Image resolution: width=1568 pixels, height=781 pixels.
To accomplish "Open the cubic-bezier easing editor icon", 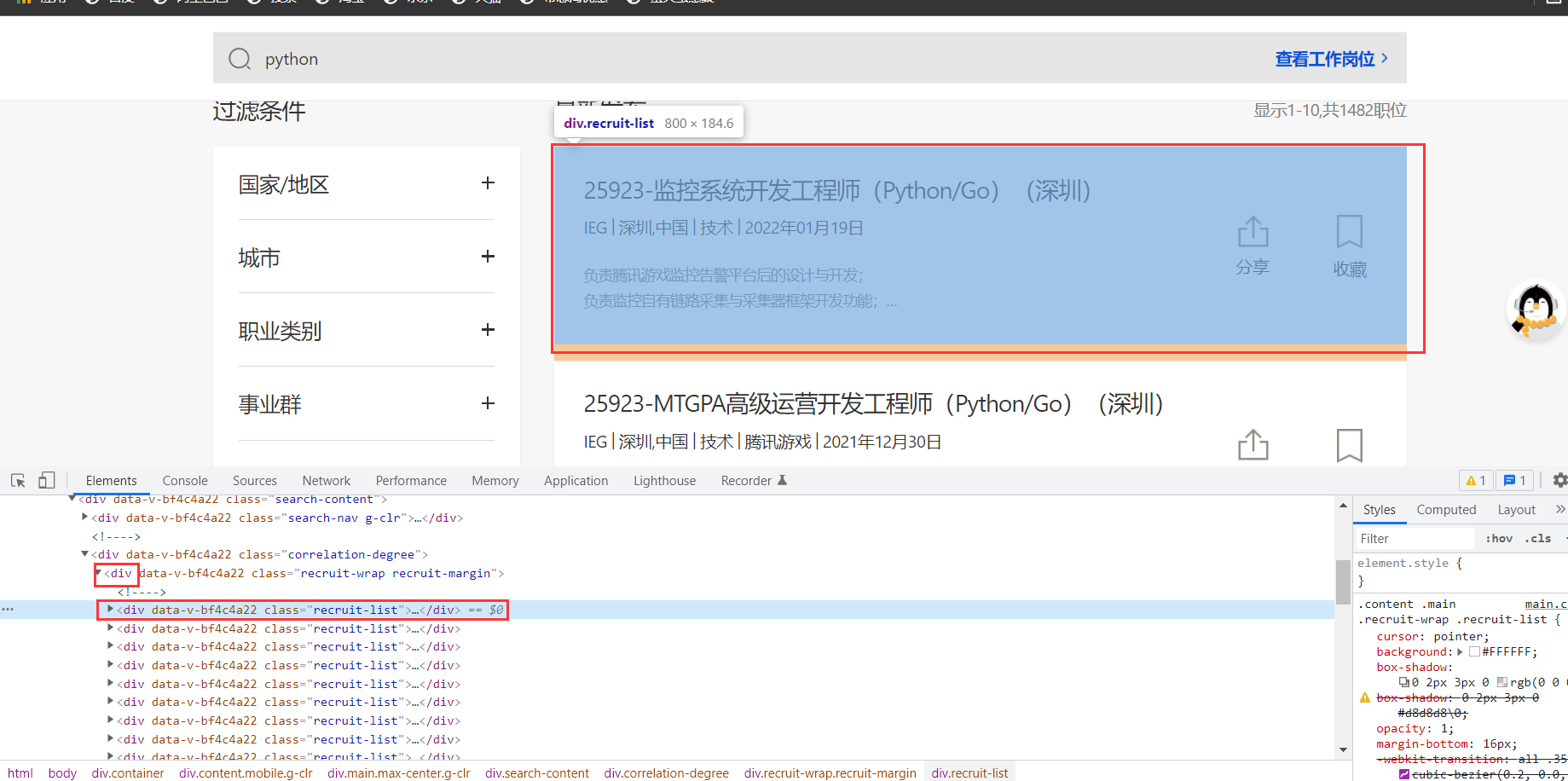I will click(1404, 774).
